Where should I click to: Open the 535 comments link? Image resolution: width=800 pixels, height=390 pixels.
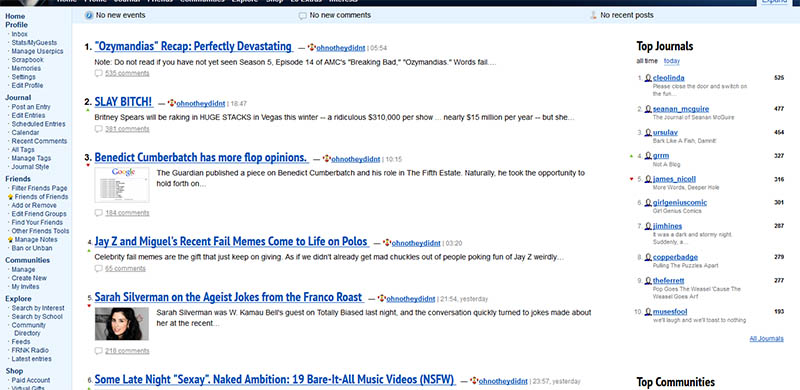[127, 74]
